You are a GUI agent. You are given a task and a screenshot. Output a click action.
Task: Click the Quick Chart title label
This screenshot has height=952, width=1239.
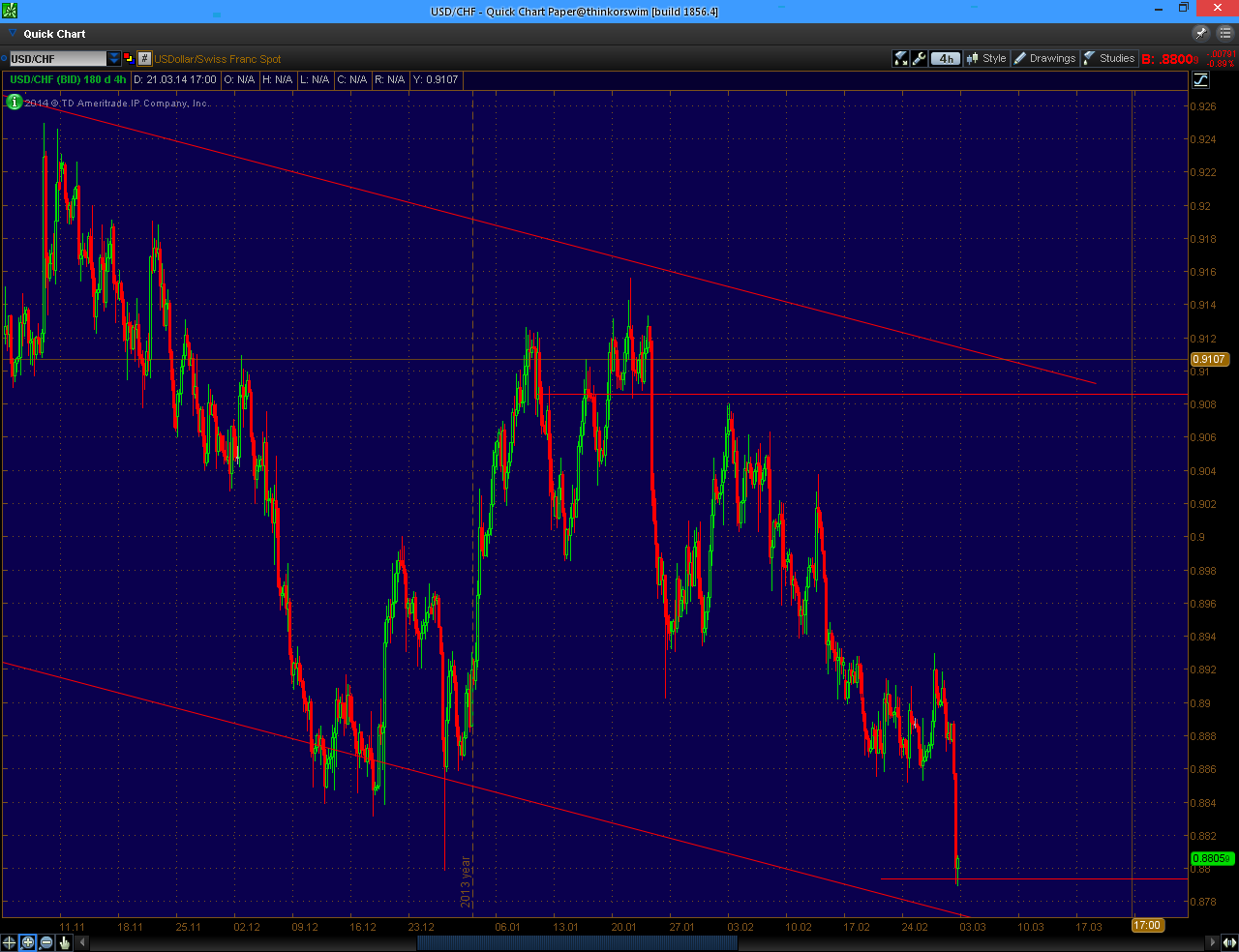pyautogui.click(x=54, y=34)
